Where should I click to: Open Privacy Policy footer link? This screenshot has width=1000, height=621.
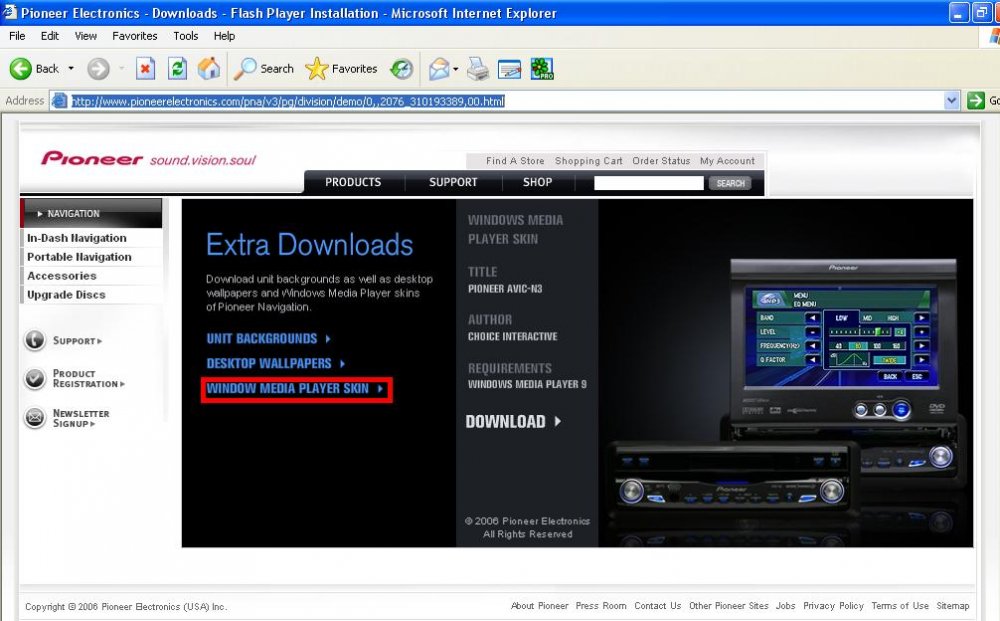tap(833, 606)
